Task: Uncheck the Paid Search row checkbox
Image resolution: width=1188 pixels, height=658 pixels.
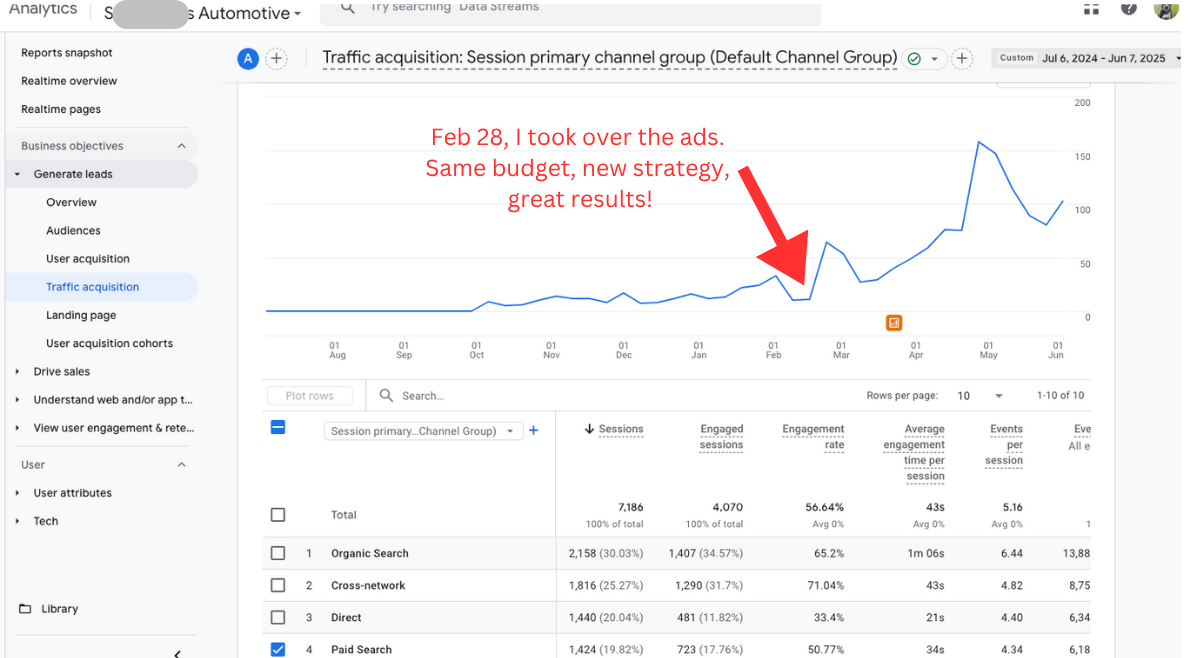Action: coord(278,650)
